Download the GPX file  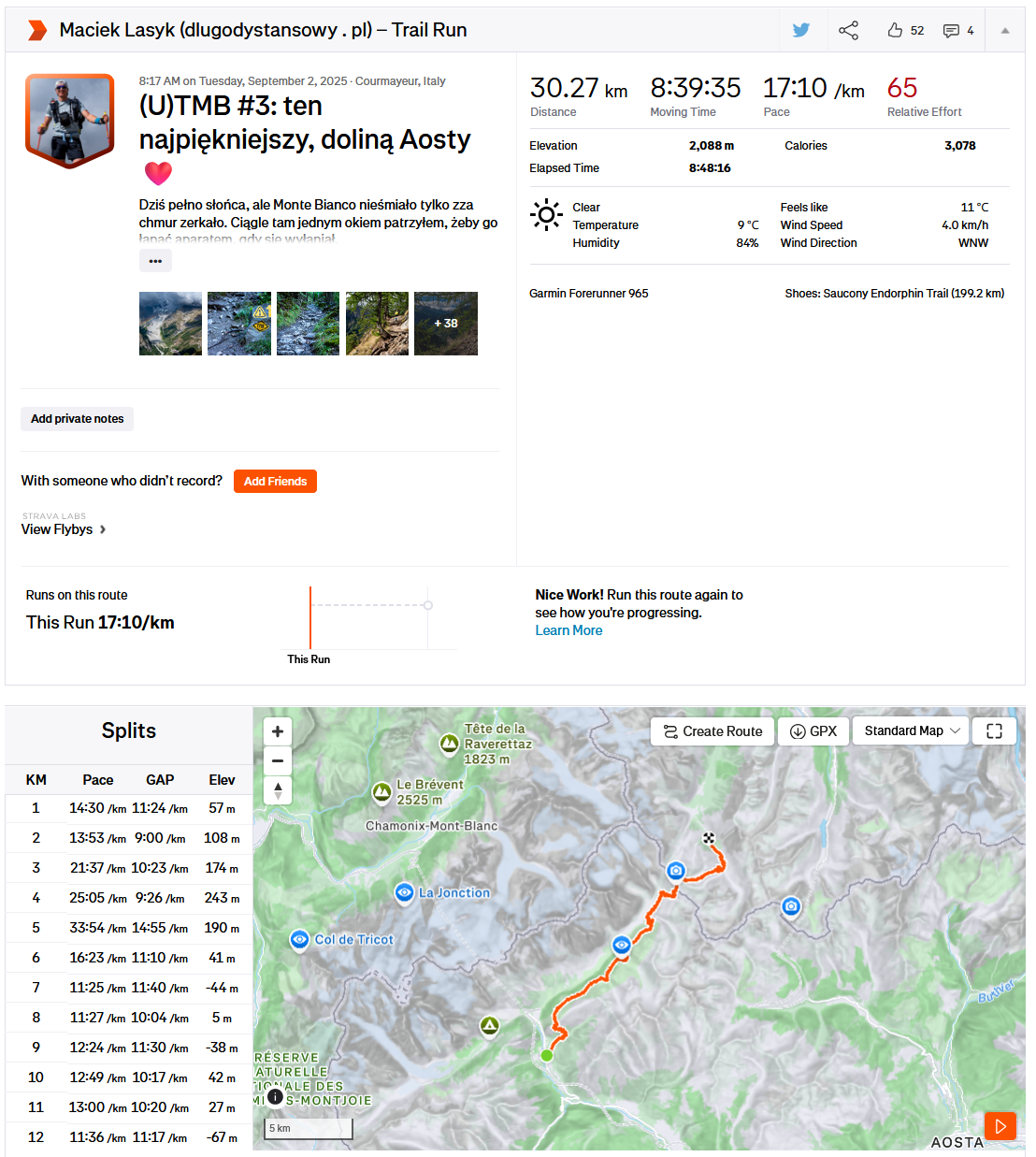click(813, 731)
